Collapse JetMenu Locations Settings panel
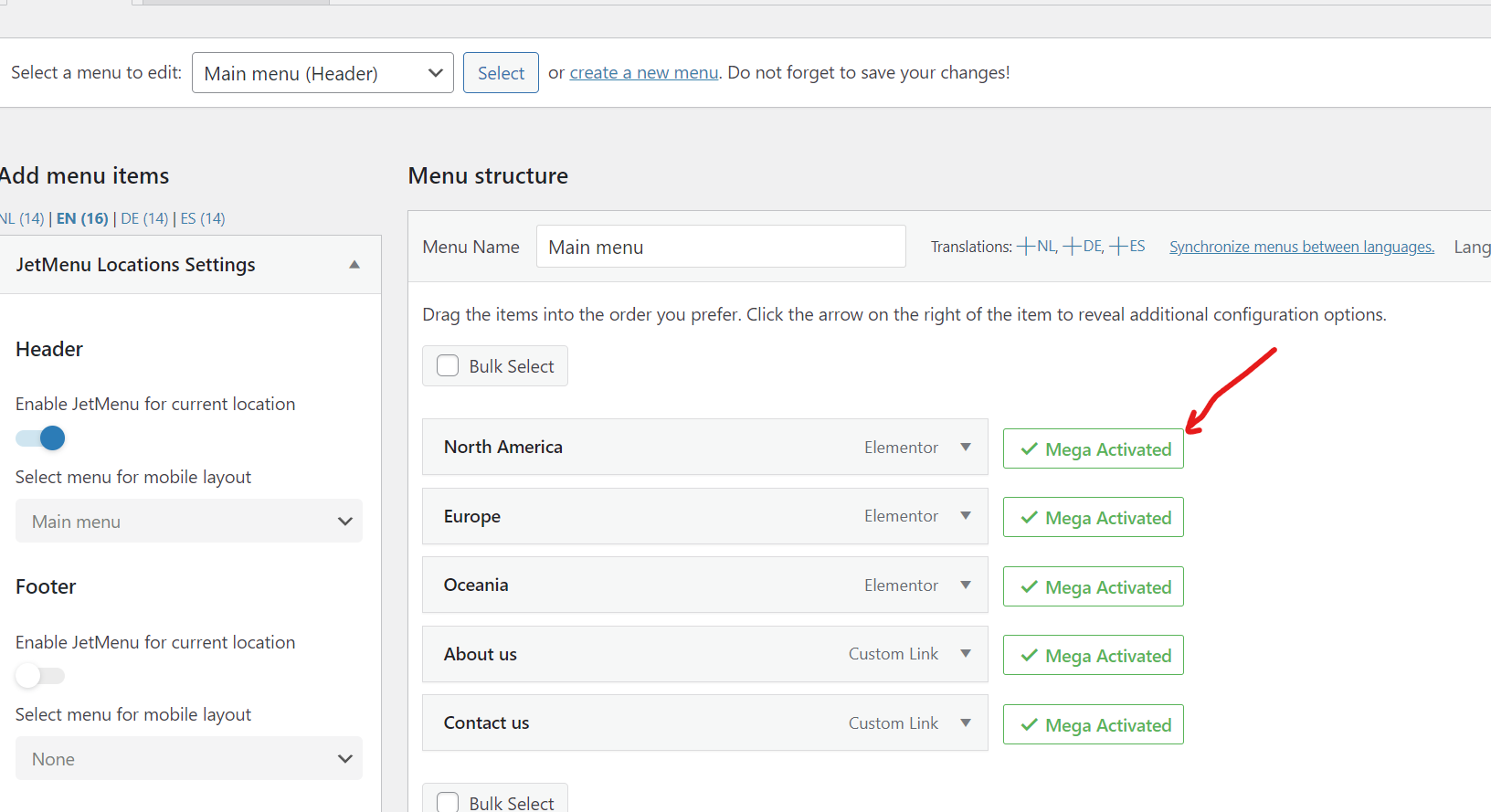The height and width of the screenshot is (812, 1491). coord(354,265)
